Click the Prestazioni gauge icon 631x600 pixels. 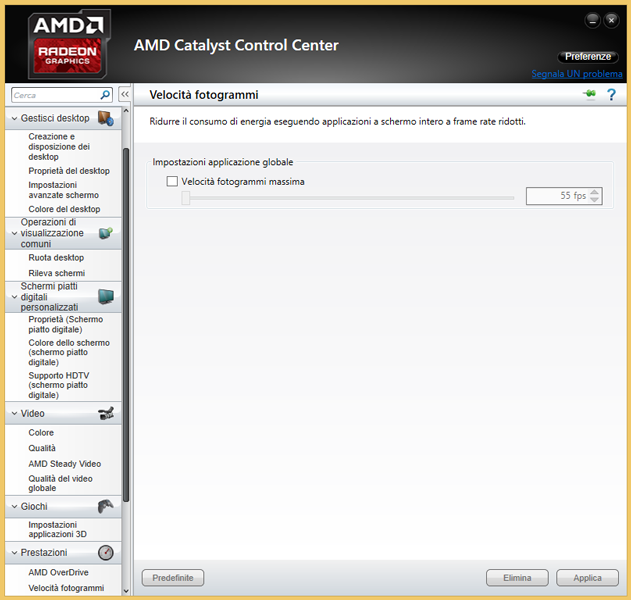106,553
